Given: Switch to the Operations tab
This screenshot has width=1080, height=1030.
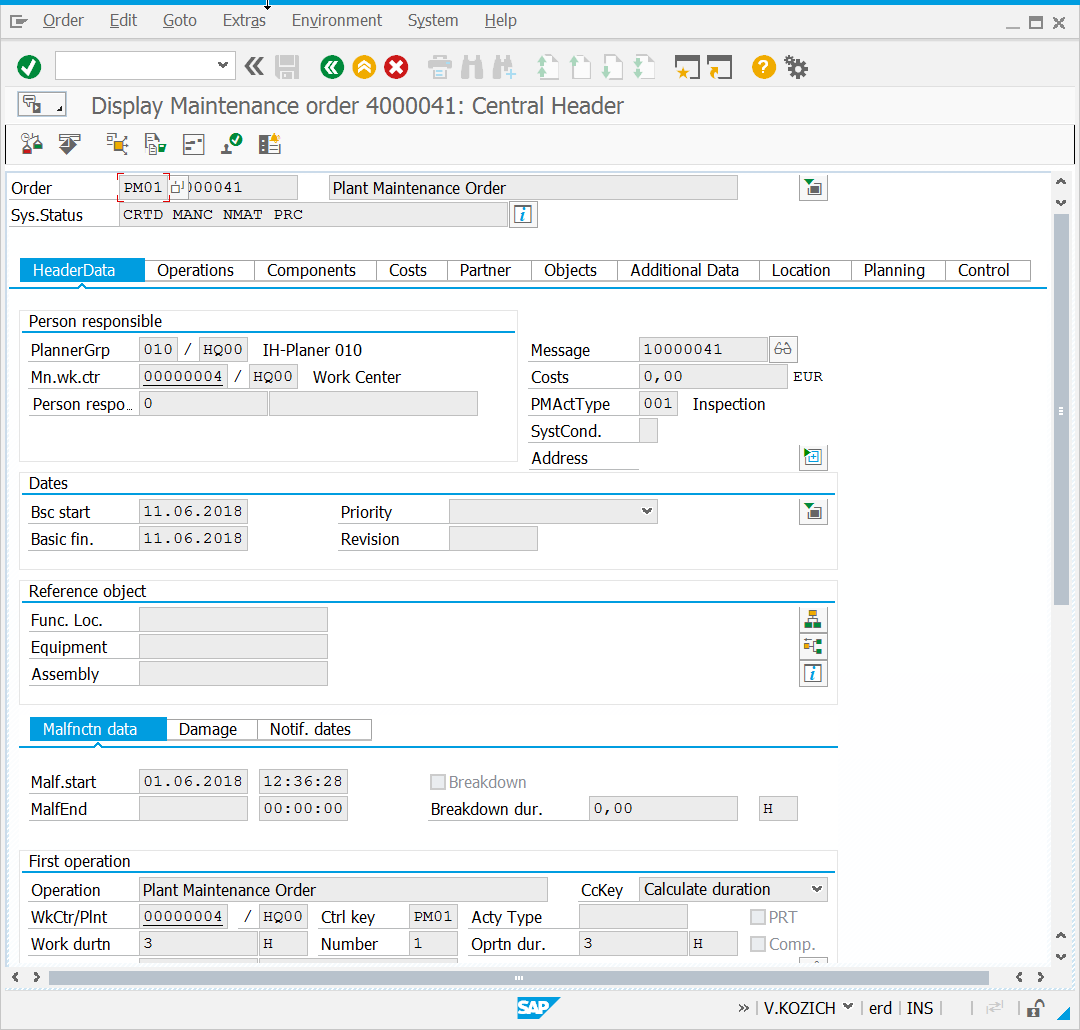Looking at the screenshot, I should (196, 270).
